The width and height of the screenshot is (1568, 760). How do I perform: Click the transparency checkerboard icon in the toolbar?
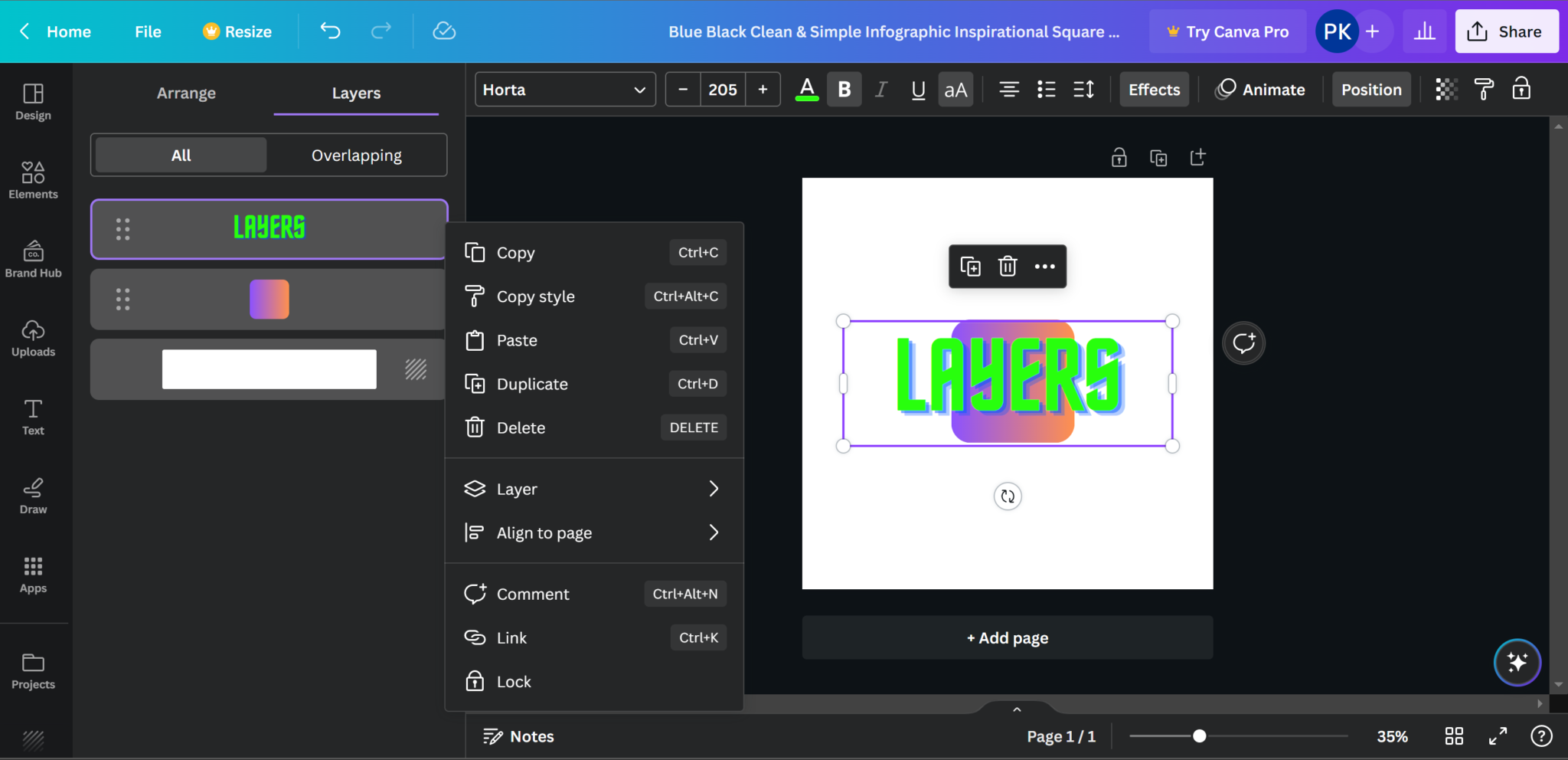[x=1445, y=89]
